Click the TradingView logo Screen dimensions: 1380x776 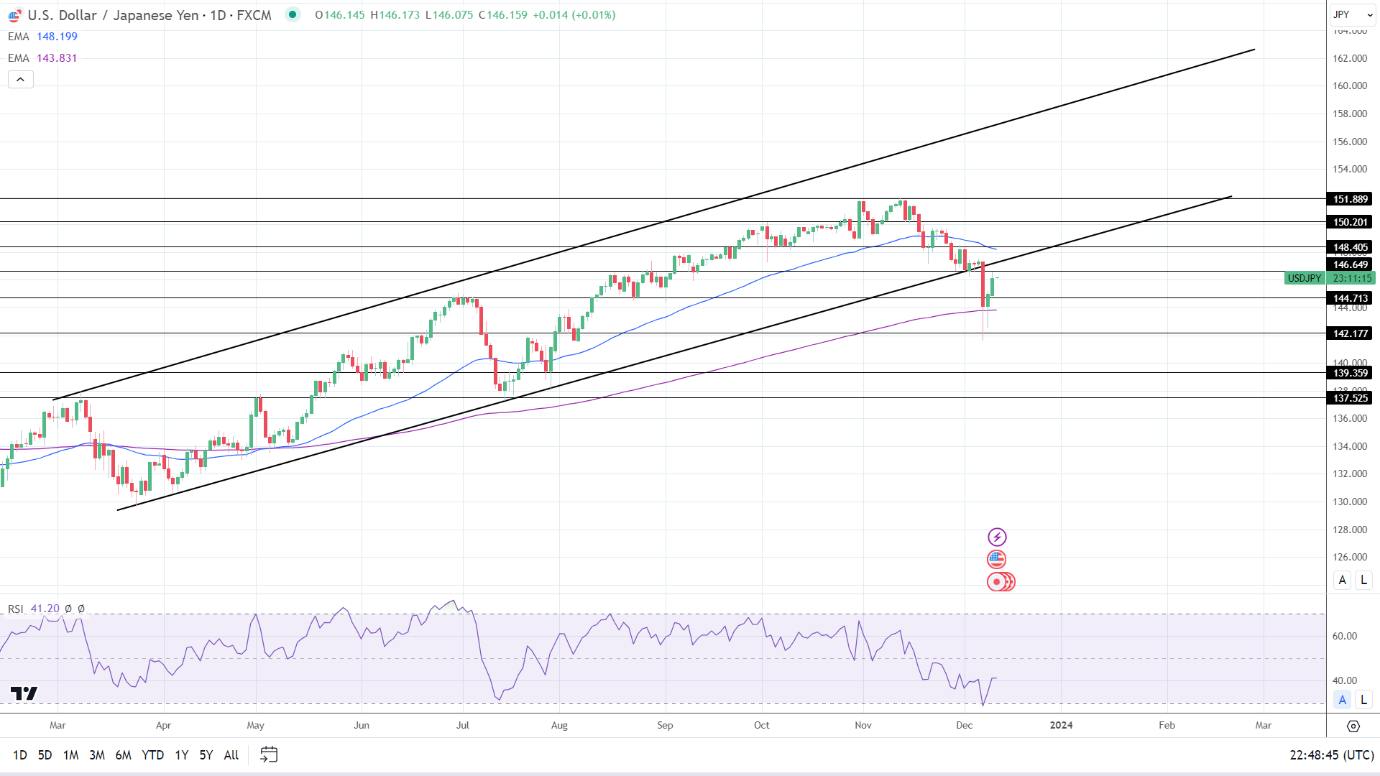click(x=24, y=693)
